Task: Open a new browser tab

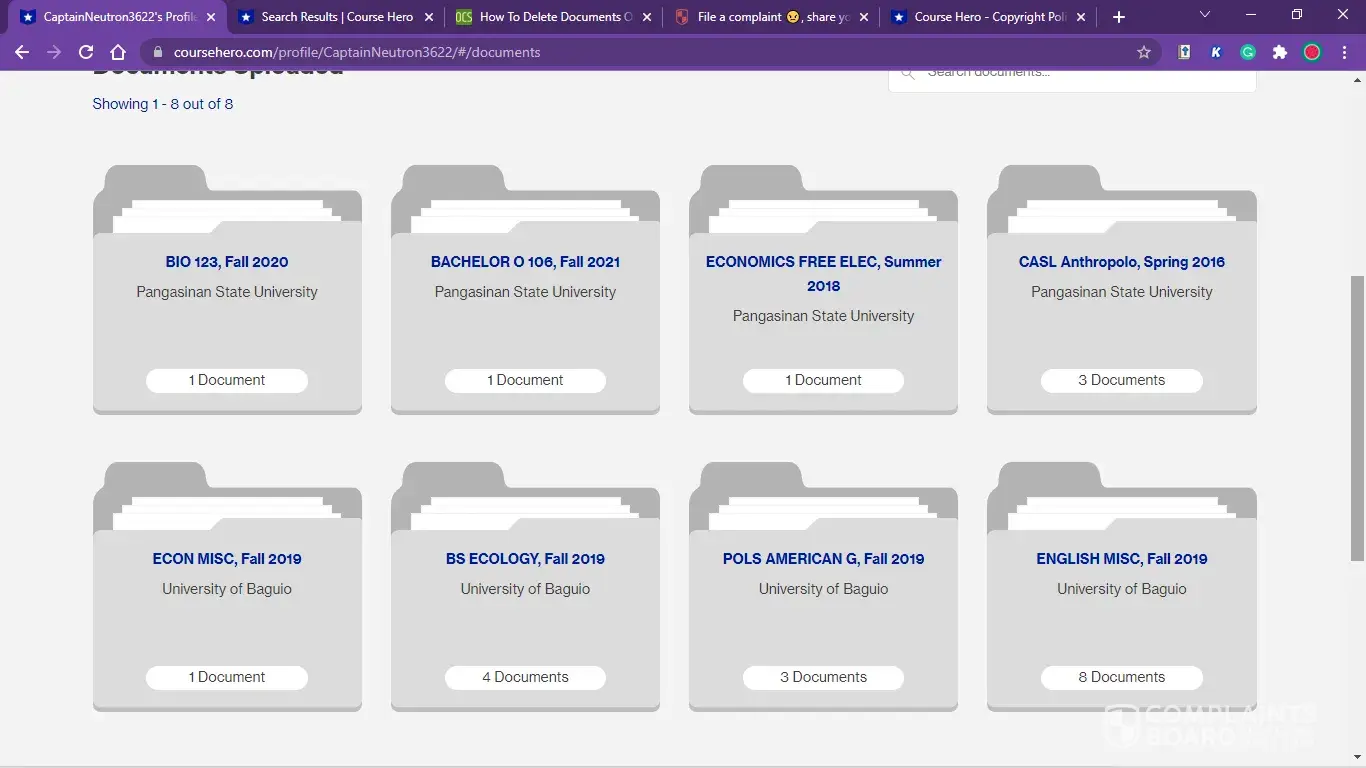Action: pyautogui.click(x=1119, y=17)
